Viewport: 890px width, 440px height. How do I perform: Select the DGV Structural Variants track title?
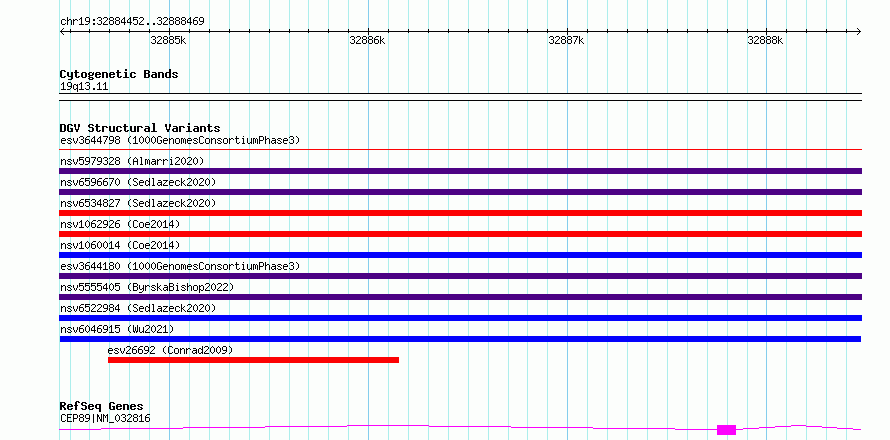tap(140, 128)
